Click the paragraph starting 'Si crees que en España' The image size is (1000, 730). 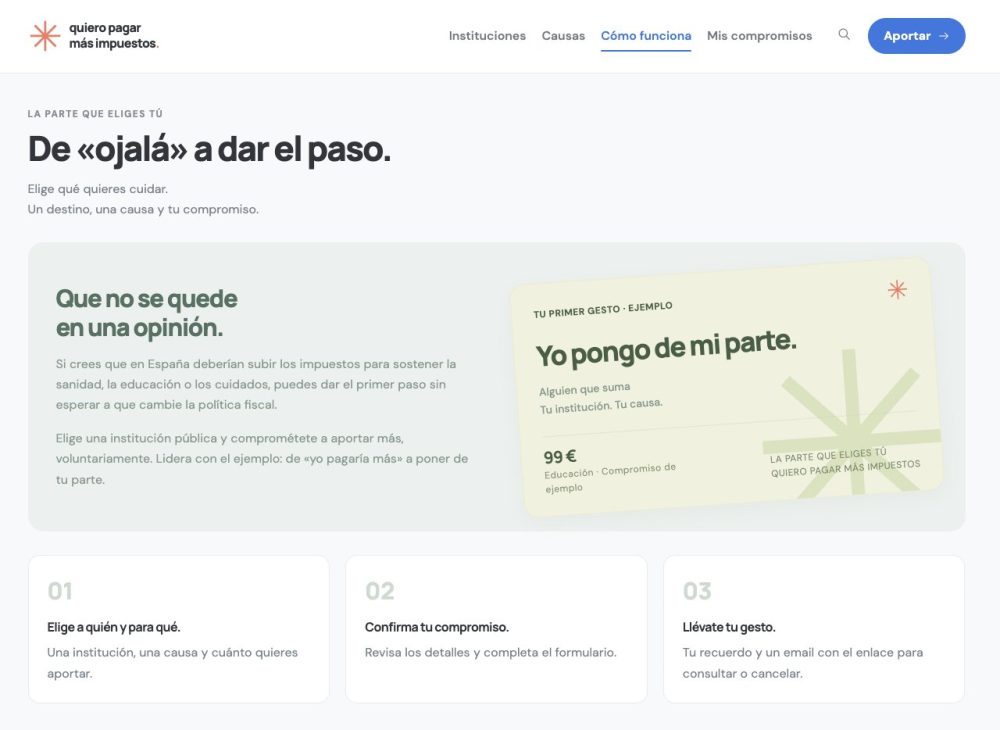[256, 384]
